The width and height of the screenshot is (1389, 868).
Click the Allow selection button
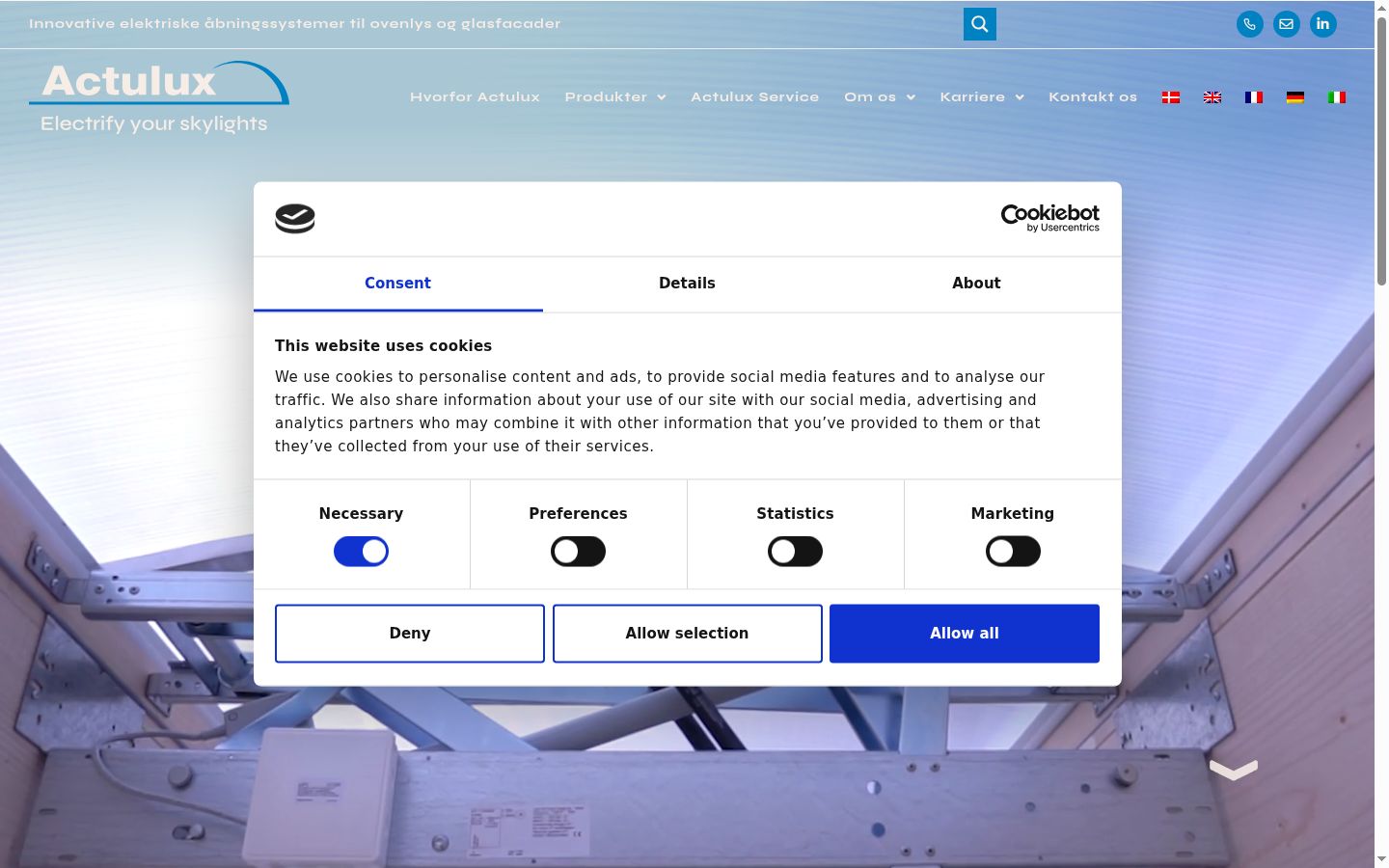(687, 634)
